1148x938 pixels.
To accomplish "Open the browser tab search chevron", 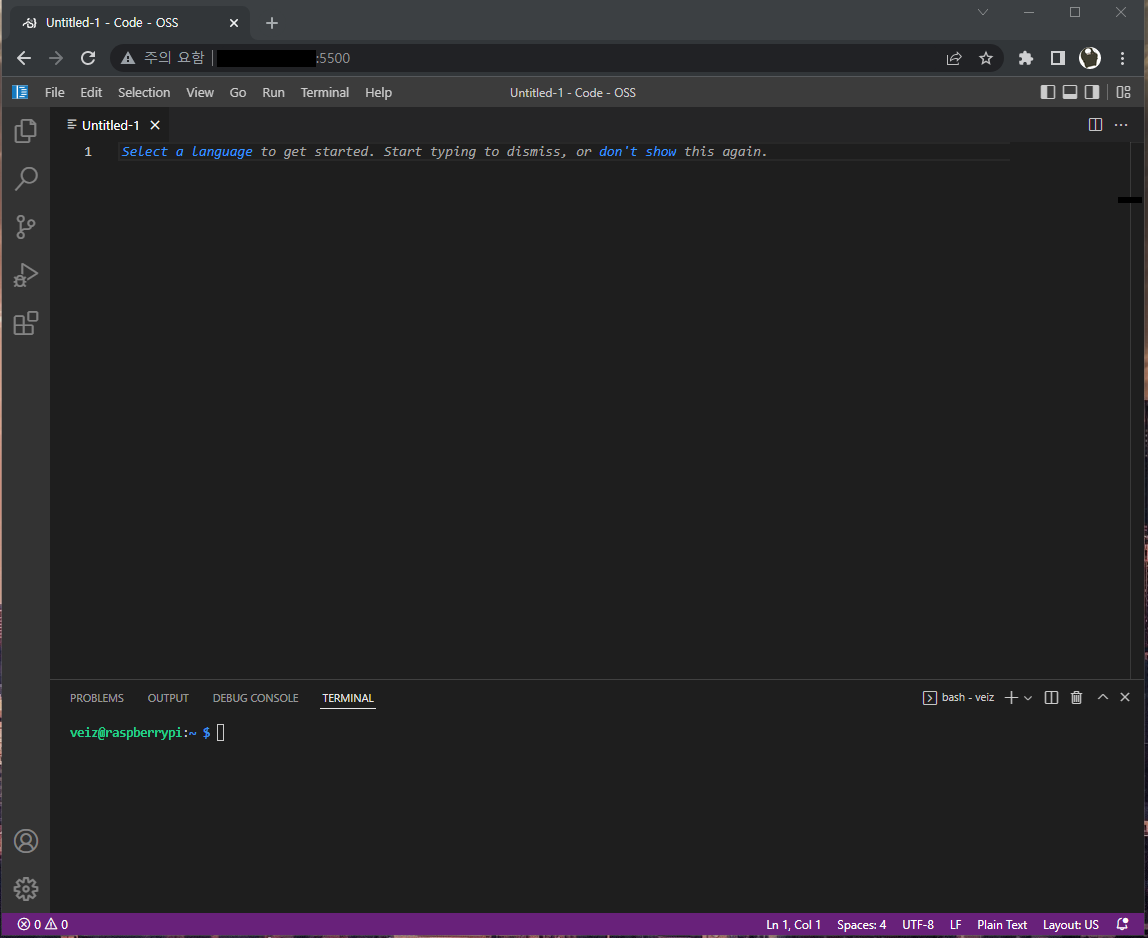I will click(983, 12).
